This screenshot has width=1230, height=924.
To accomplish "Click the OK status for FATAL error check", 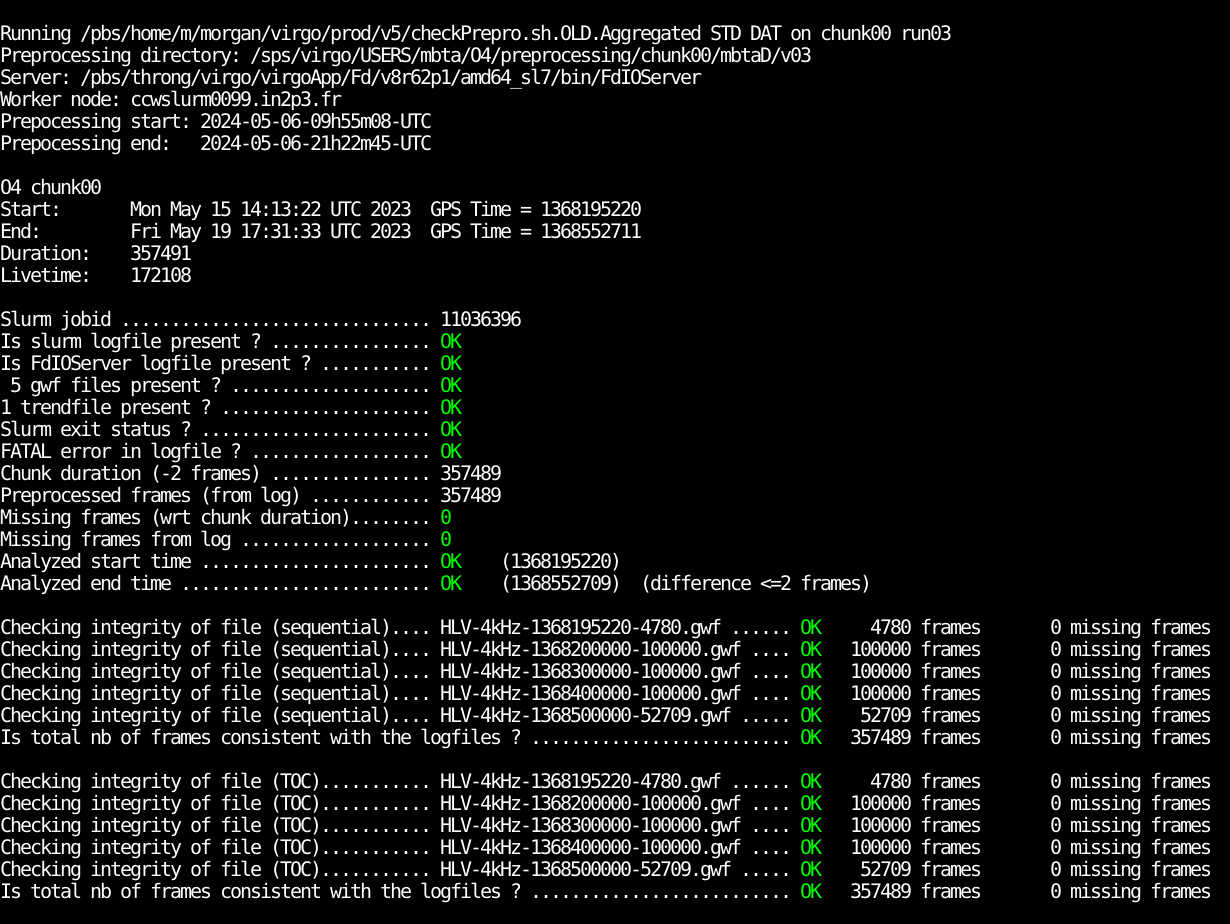I will (x=451, y=452).
